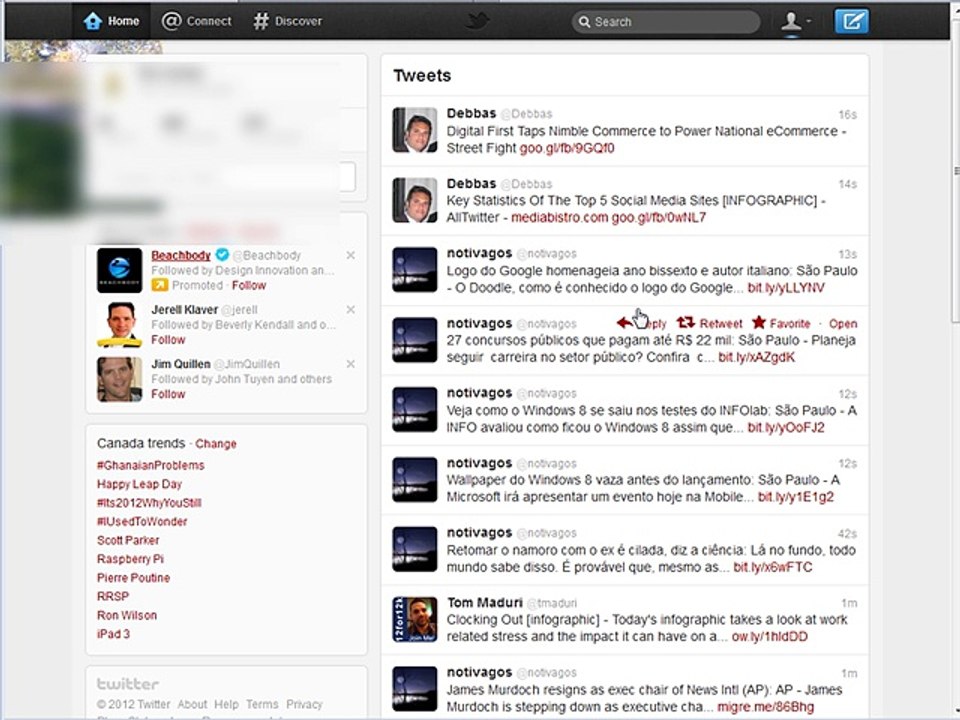Open the Scott Parker trend
Image resolution: width=960 pixels, height=720 pixels.
[x=128, y=541]
